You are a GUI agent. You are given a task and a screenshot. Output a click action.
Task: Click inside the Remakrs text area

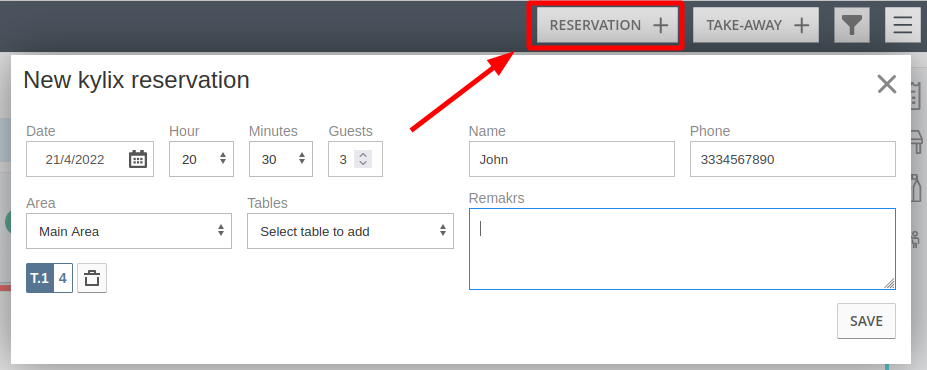[682, 249]
